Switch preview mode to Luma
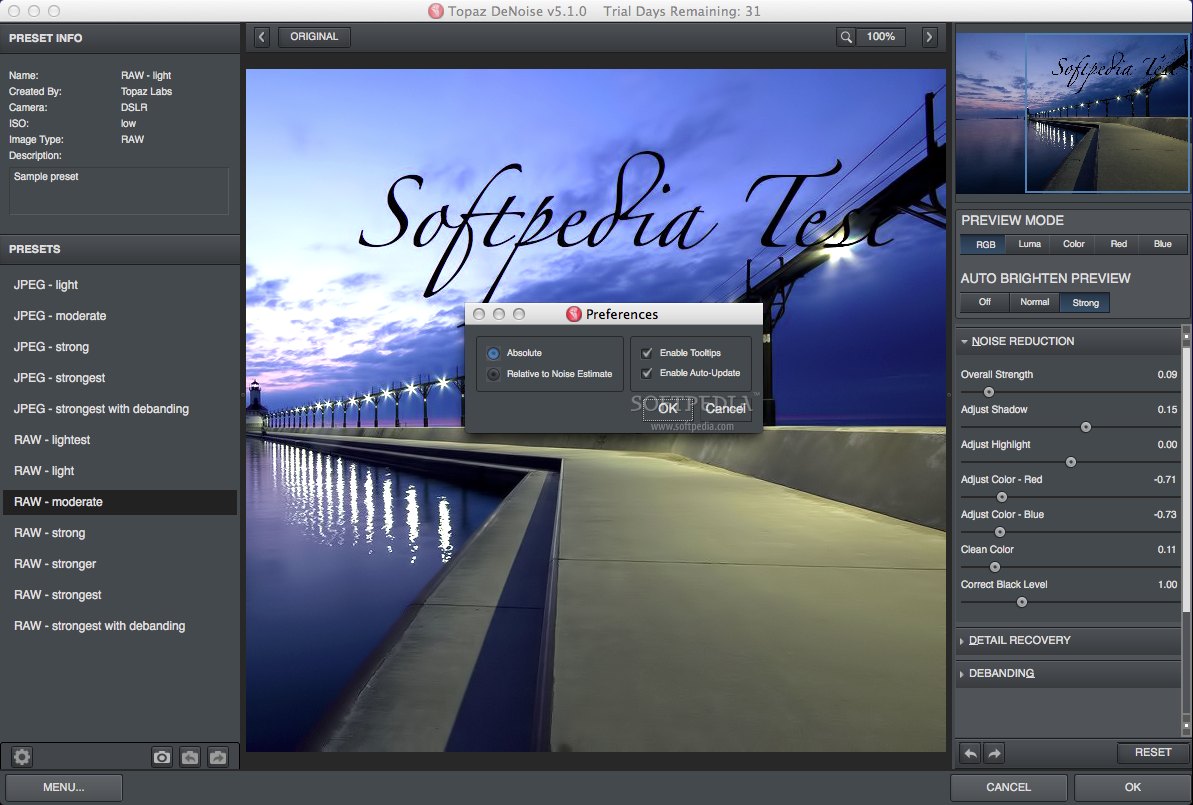1193x805 pixels. 1029,244
